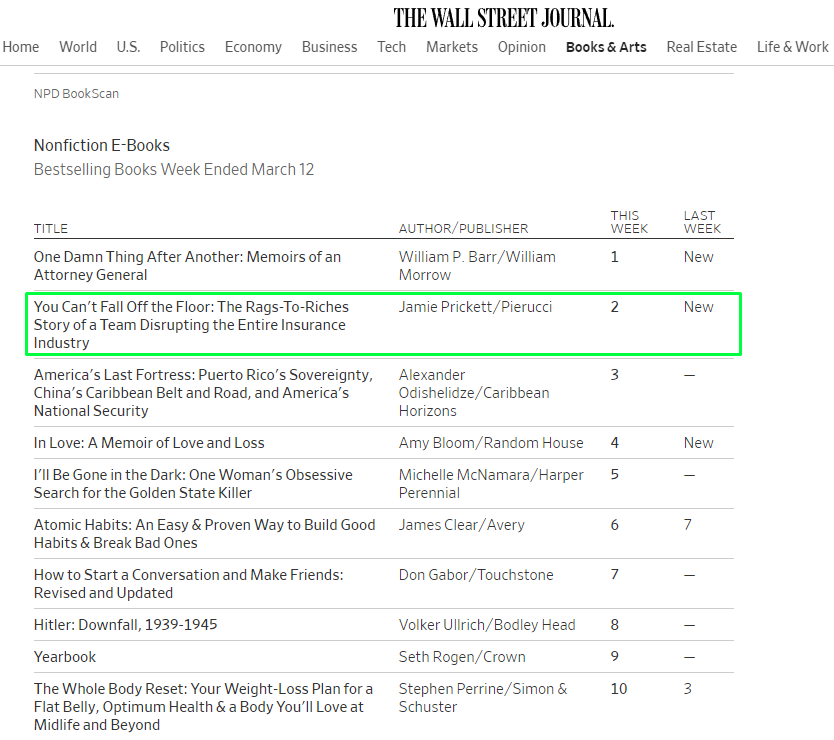
Task: Click the NPD BookScan source text
Action: 76,94
